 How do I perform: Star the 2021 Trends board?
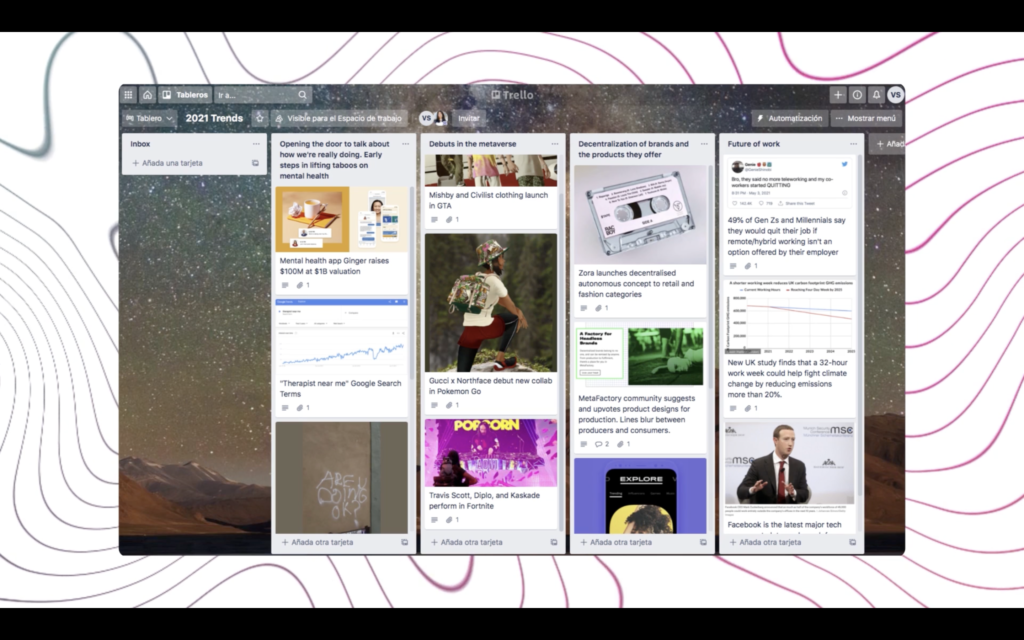click(x=260, y=118)
